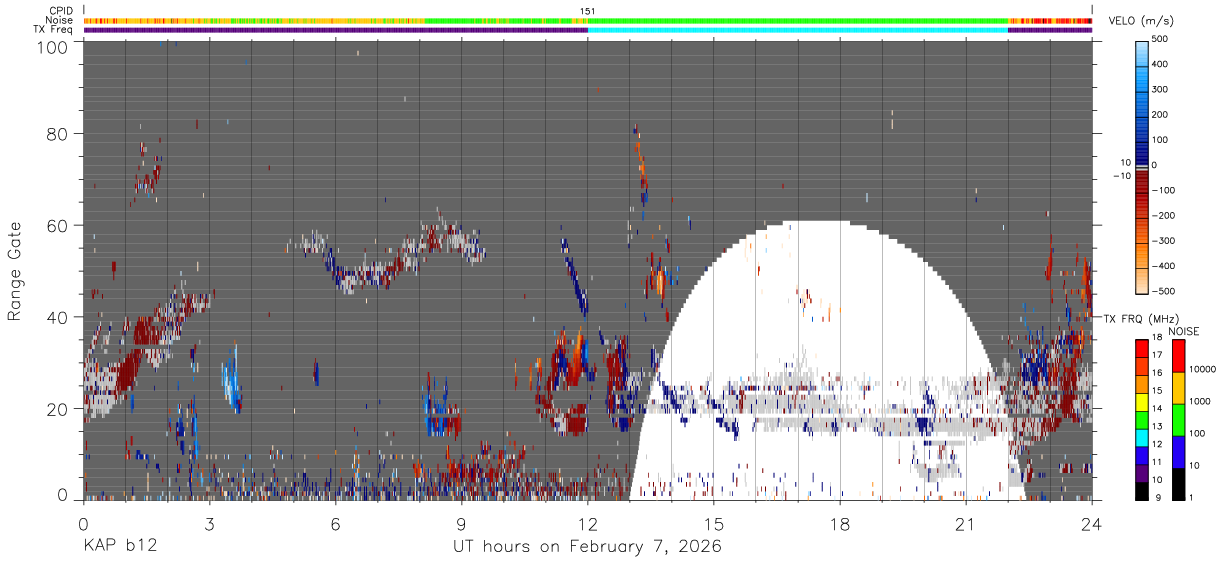The image size is (1228, 567).
Task: Click the 12 tick on TX FRQ scale
Action: pyautogui.click(x=1158, y=445)
